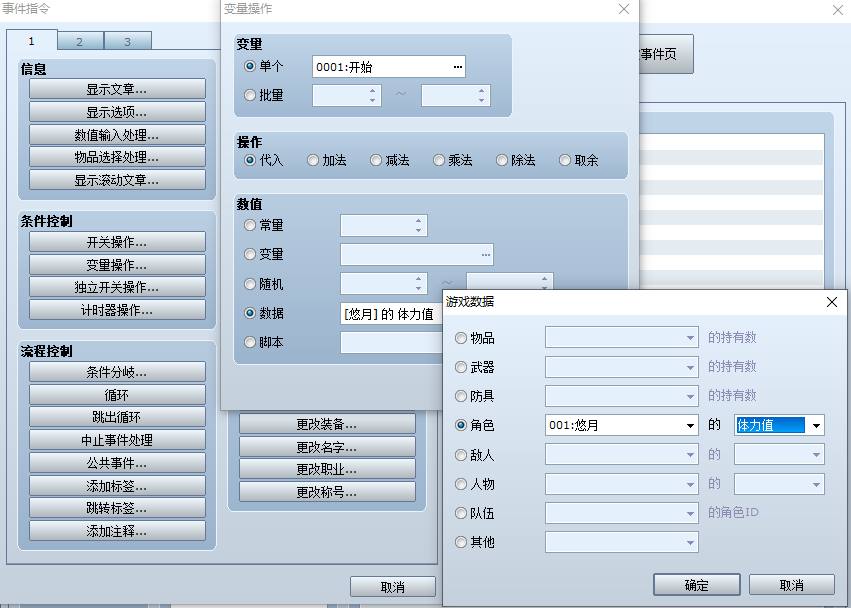Viewport: 851px width, 608px height.
Task: Select 数据 as the value source
Action: [x=250, y=313]
